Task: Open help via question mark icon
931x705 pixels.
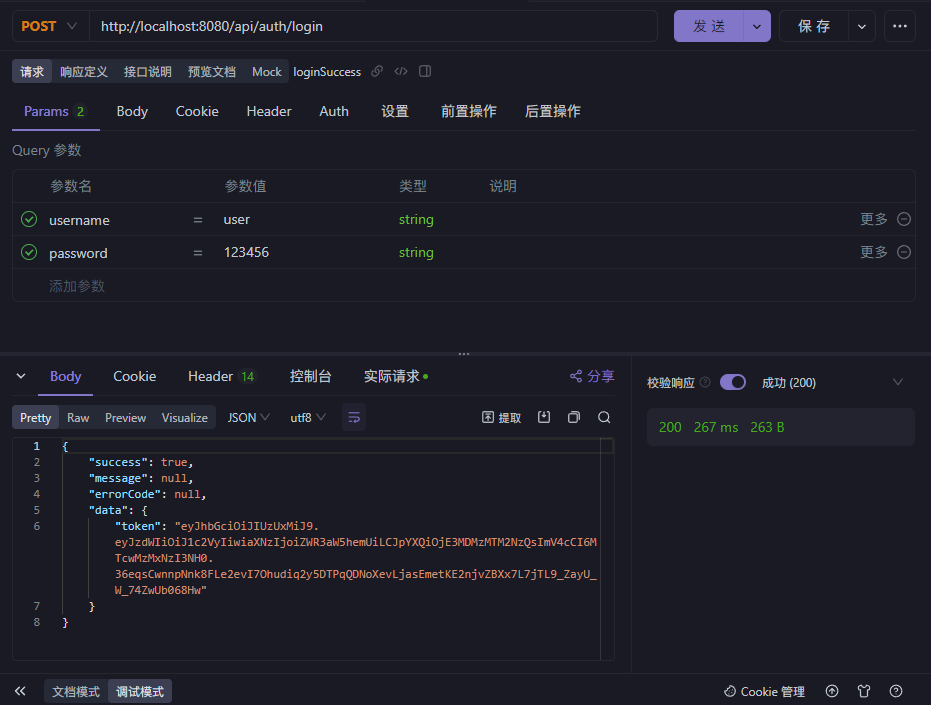Action: click(896, 691)
